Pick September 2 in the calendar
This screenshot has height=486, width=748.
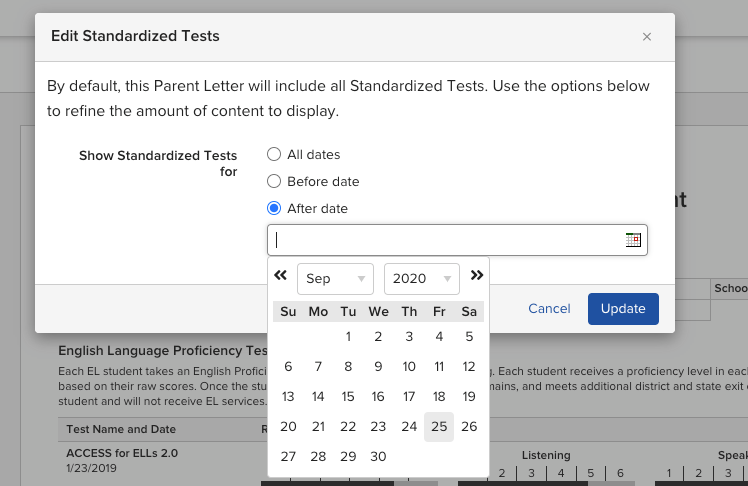pyautogui.click(x=378, y=337)
